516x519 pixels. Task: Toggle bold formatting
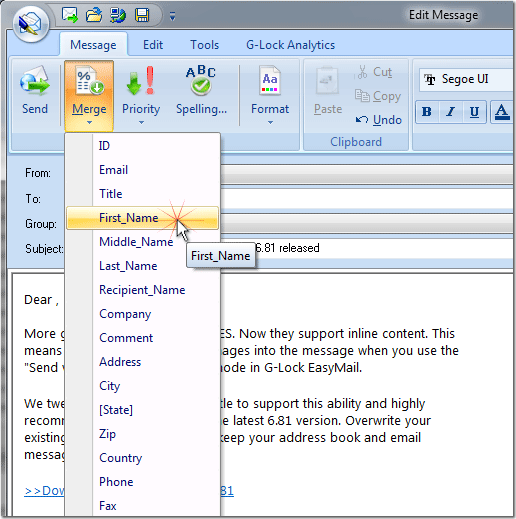click(x=427, y=112)
